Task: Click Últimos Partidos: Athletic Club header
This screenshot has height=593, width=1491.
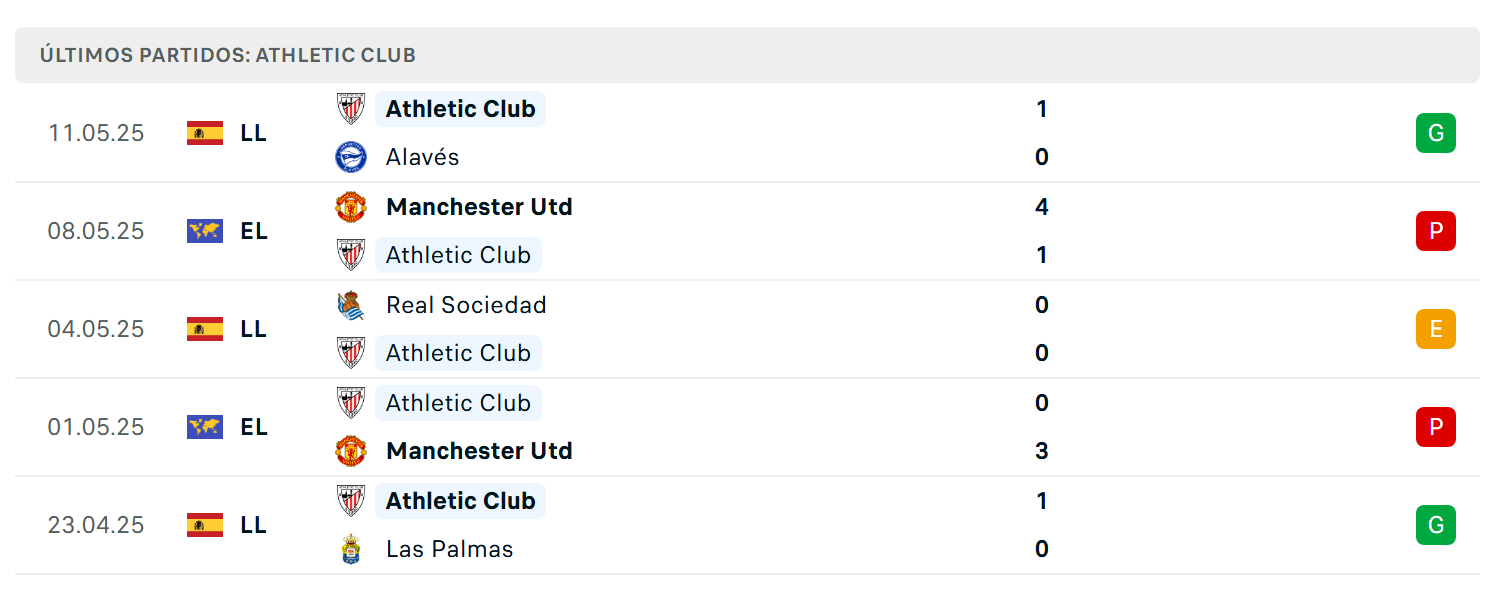Action: click(228, 55)
